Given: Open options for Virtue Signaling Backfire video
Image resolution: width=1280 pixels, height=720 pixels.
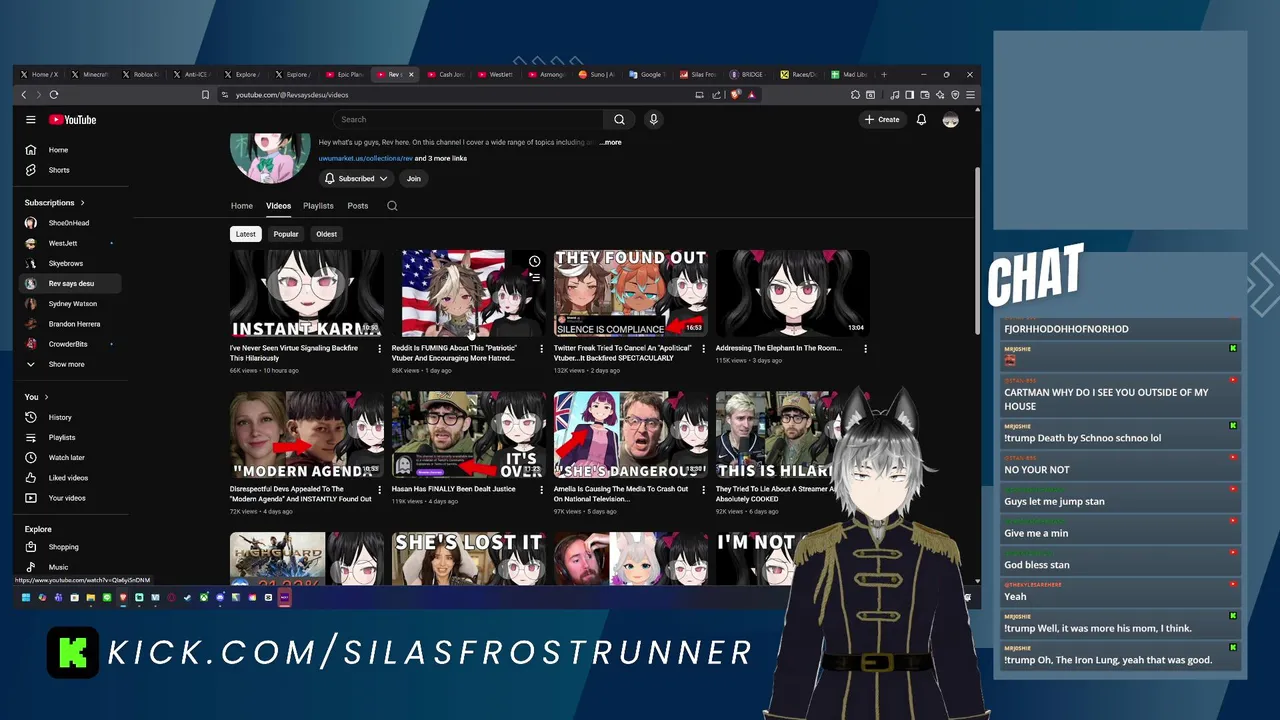Looking at the screenshot, I should 379,349.
